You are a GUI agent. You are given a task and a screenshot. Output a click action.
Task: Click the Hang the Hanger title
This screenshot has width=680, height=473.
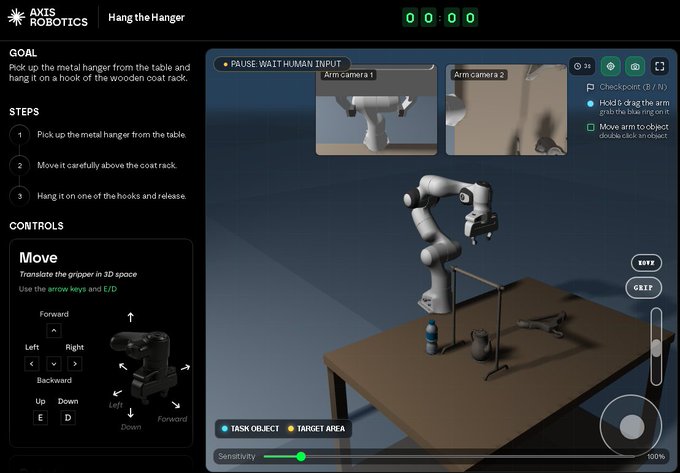click(147, 18)
